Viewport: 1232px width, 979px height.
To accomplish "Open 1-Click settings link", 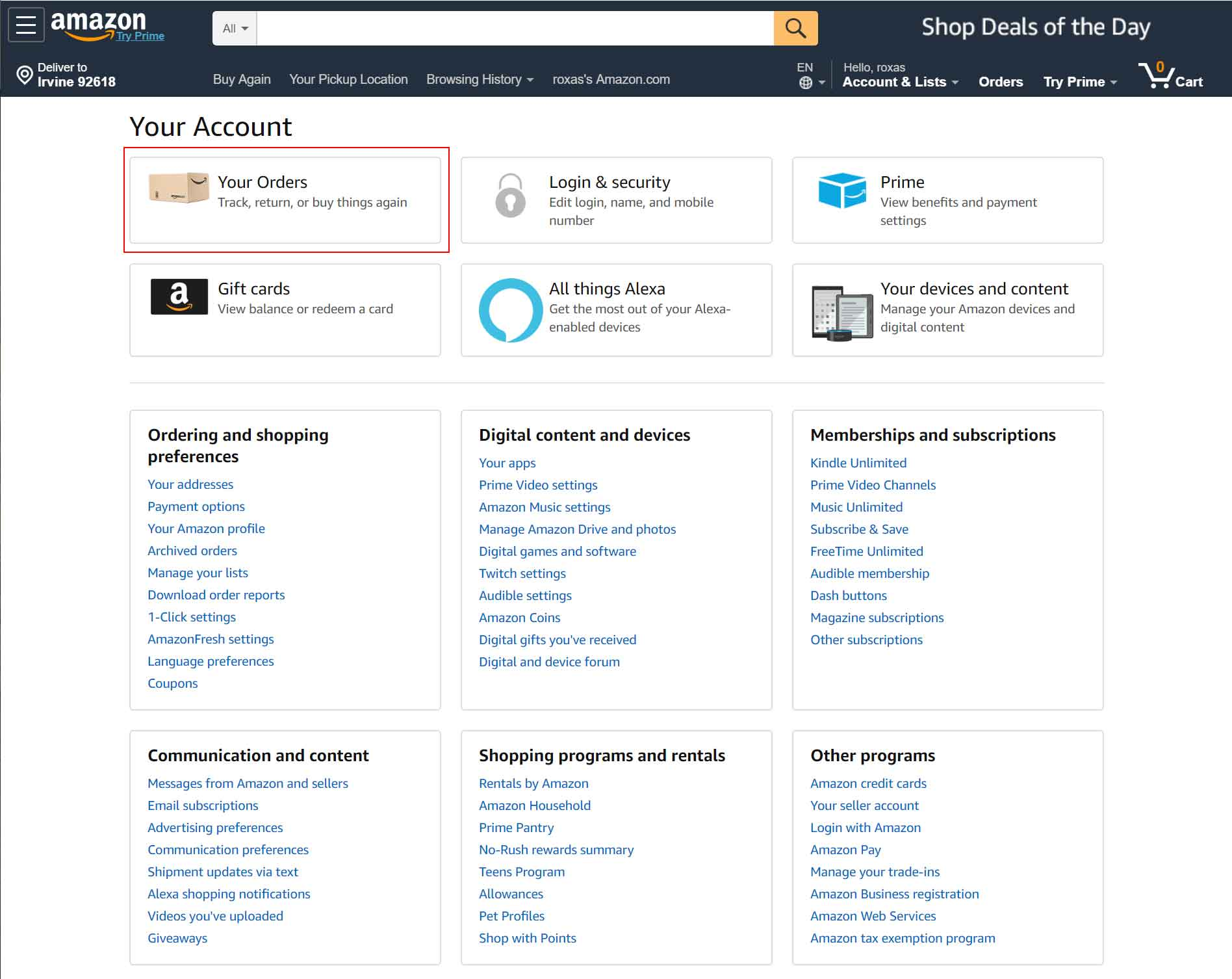I will click(x=192, y=617).
